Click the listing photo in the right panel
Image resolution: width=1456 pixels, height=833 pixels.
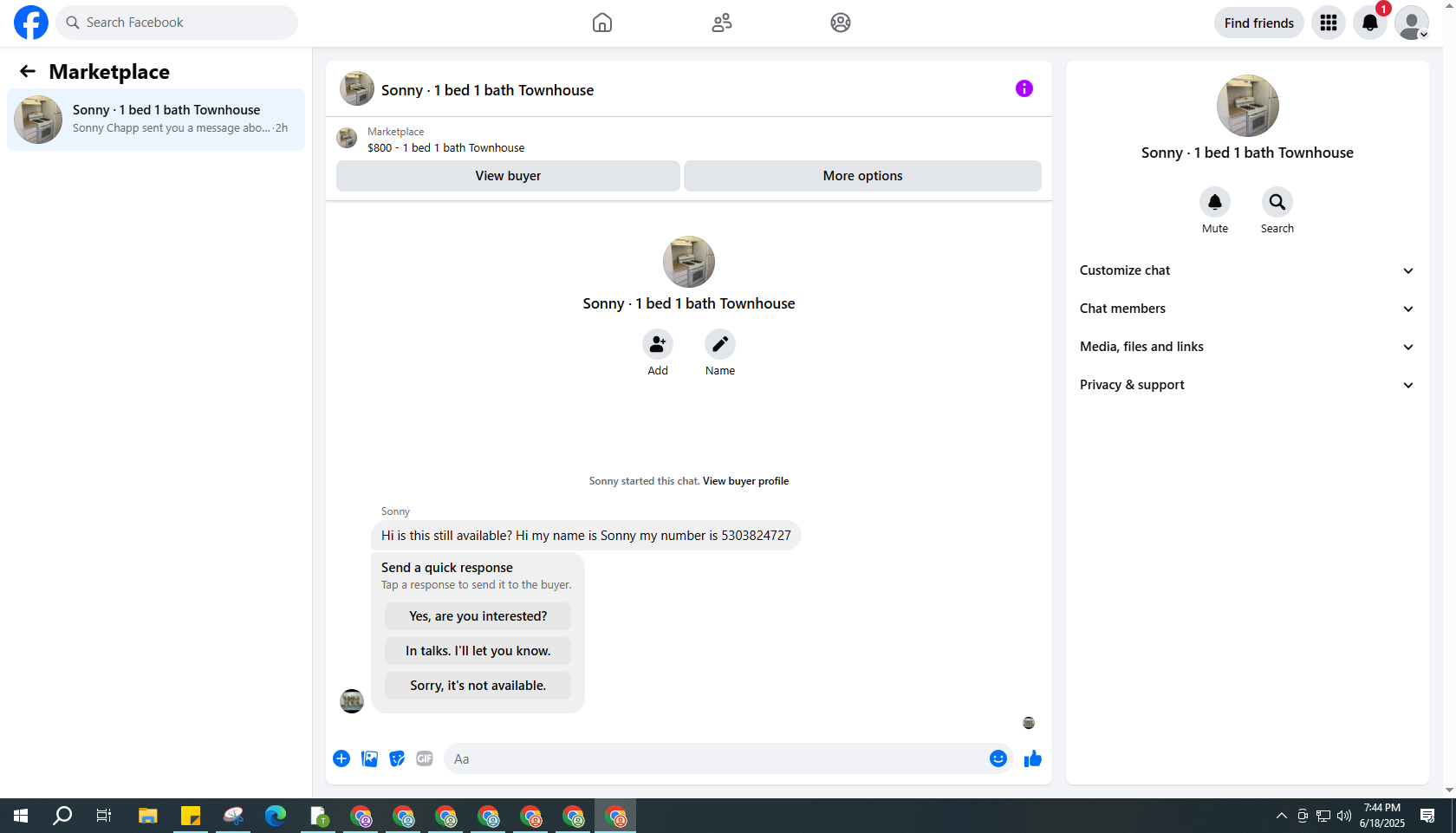coord(1248,106)
